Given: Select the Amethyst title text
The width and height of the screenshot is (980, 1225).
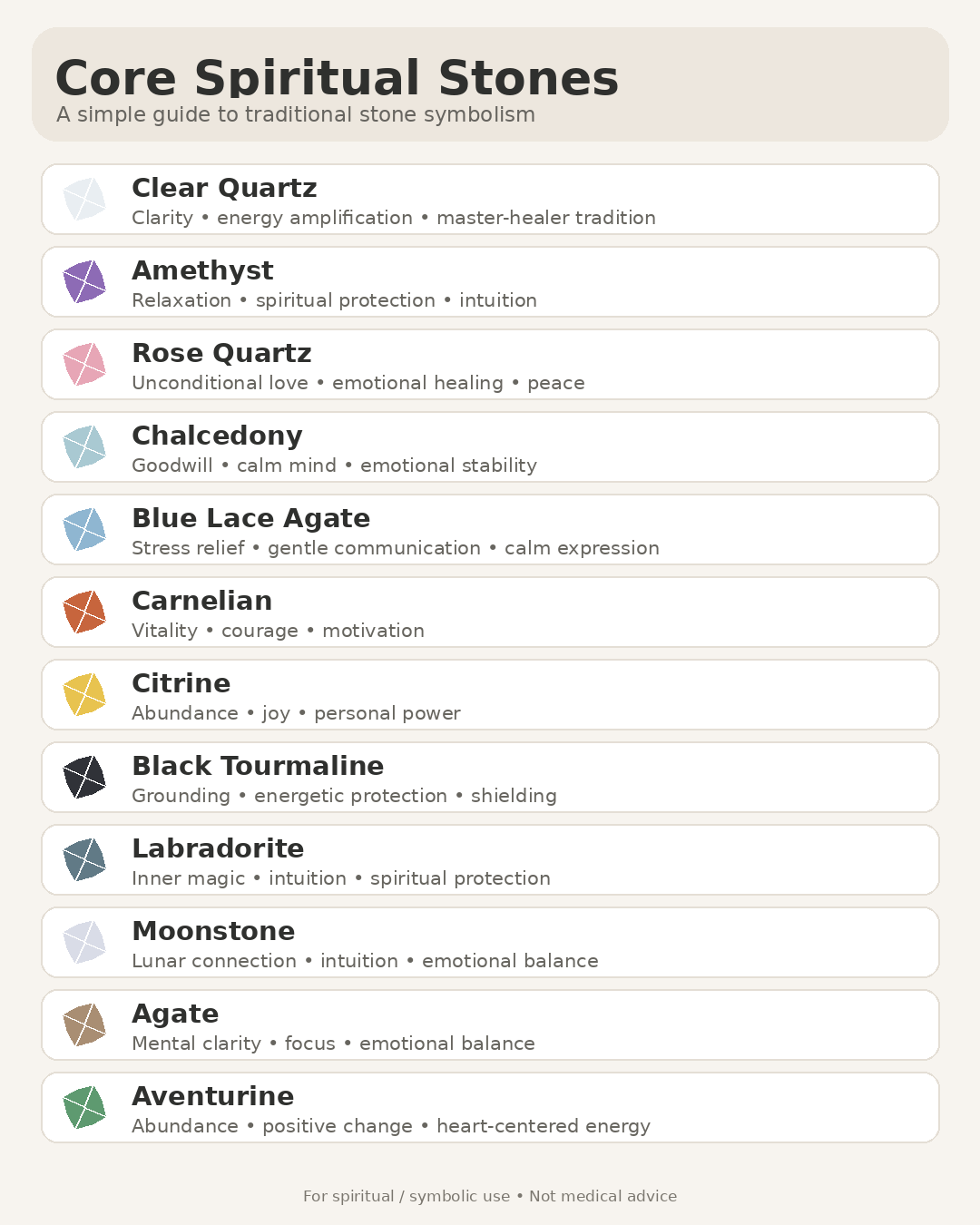Looking at the screenshot, I should point(202,270).
